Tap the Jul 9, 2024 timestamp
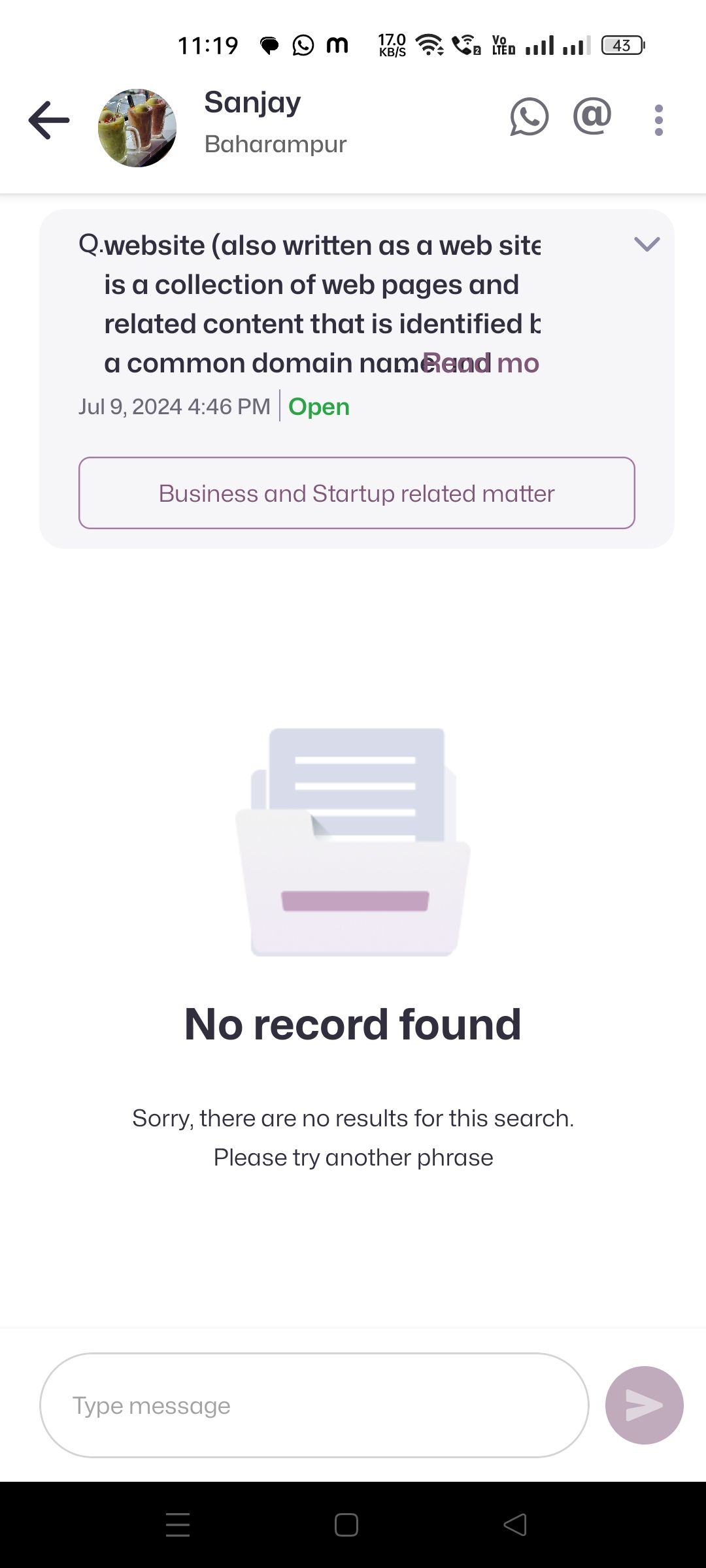Viewport: 706px width, 1568px height. click(174, 406)
